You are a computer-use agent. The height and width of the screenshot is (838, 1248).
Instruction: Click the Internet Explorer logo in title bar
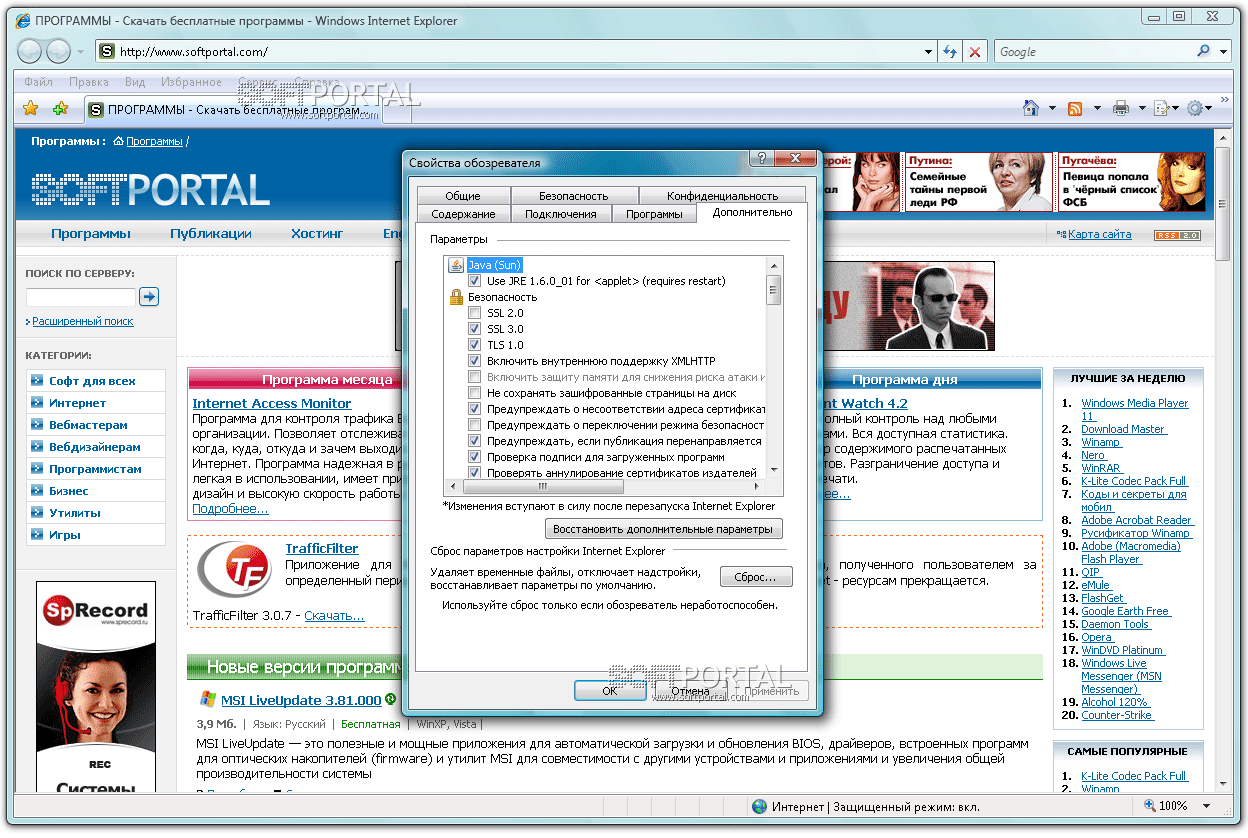22,20
